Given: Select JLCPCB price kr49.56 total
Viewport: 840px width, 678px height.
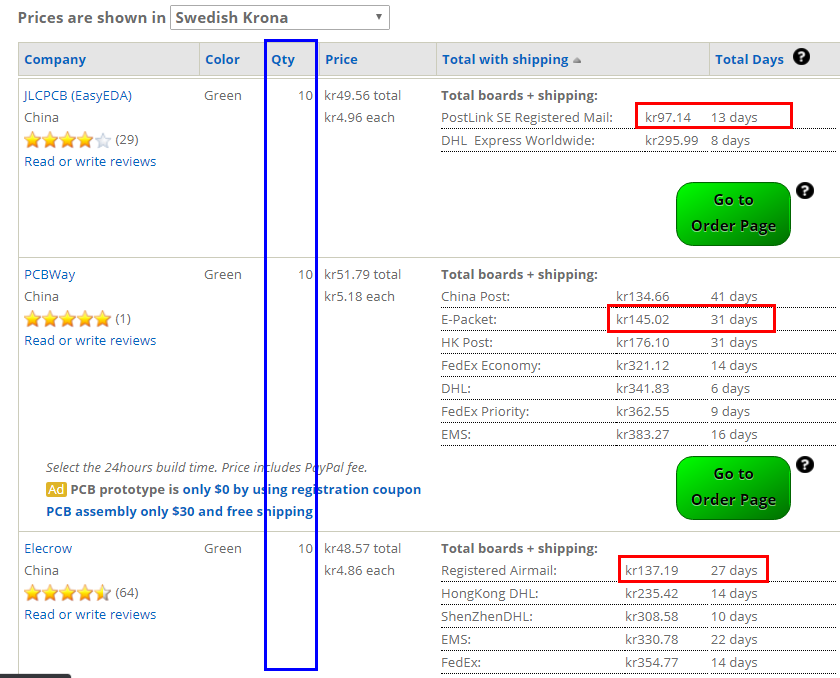Looking at the screenshot, I should [x=363, y=96].
